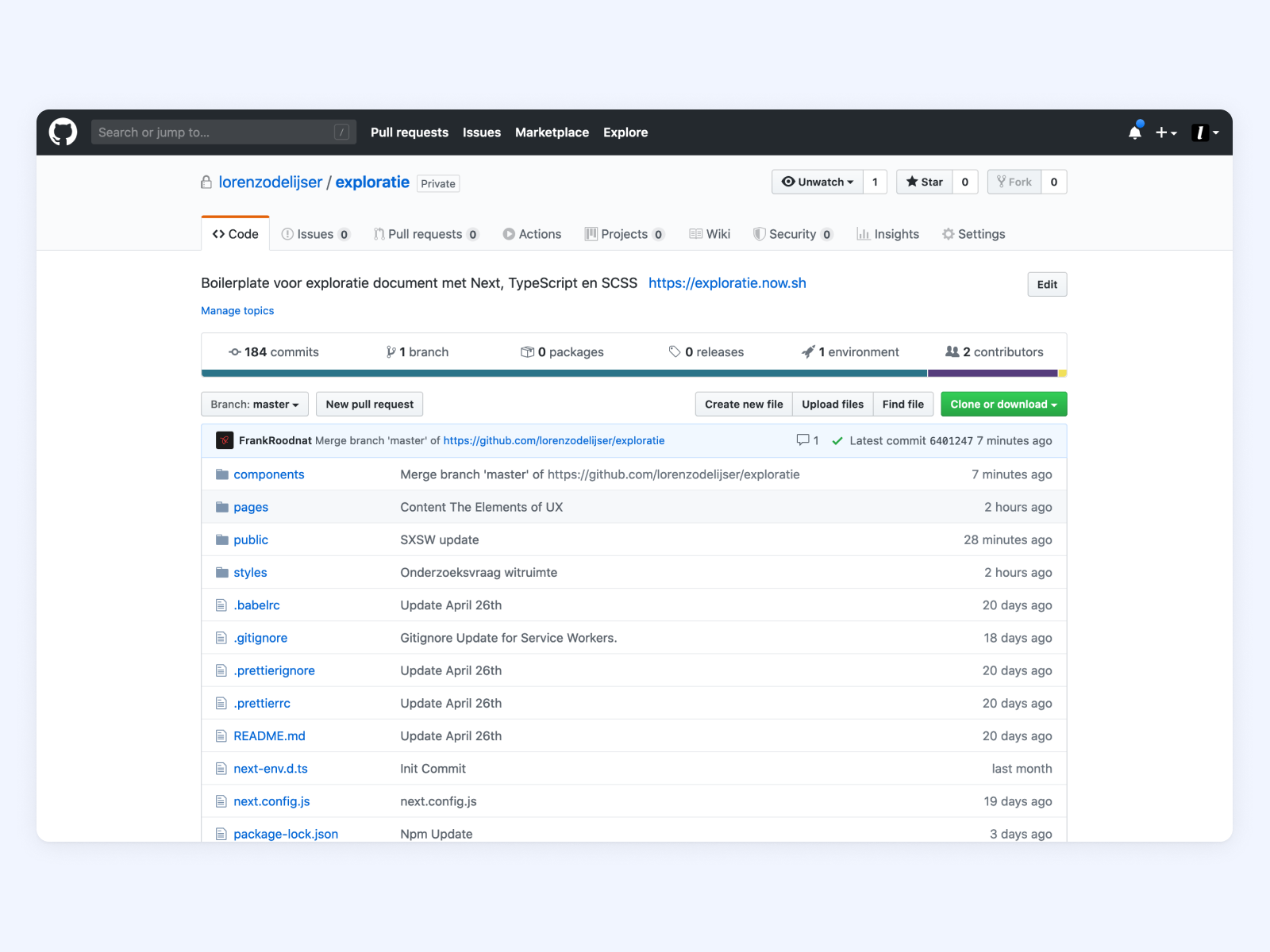The height and width of the screenshot is (952, 1270).
Task: Click the environment rocket icon
Action: click(809, 351)
